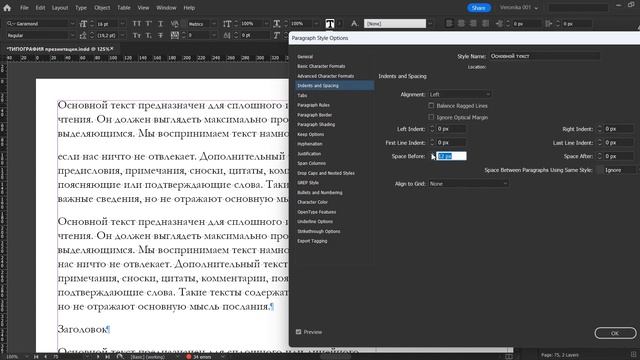Screen dimensions: 640x360
Task: Click the Style Name field Основной текст
Action: point(544,56)
